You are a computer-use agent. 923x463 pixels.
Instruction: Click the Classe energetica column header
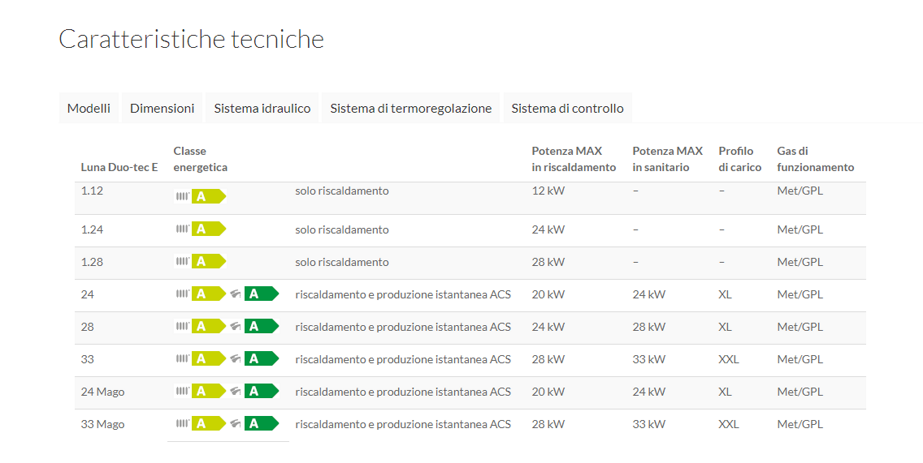click(200, 159)
